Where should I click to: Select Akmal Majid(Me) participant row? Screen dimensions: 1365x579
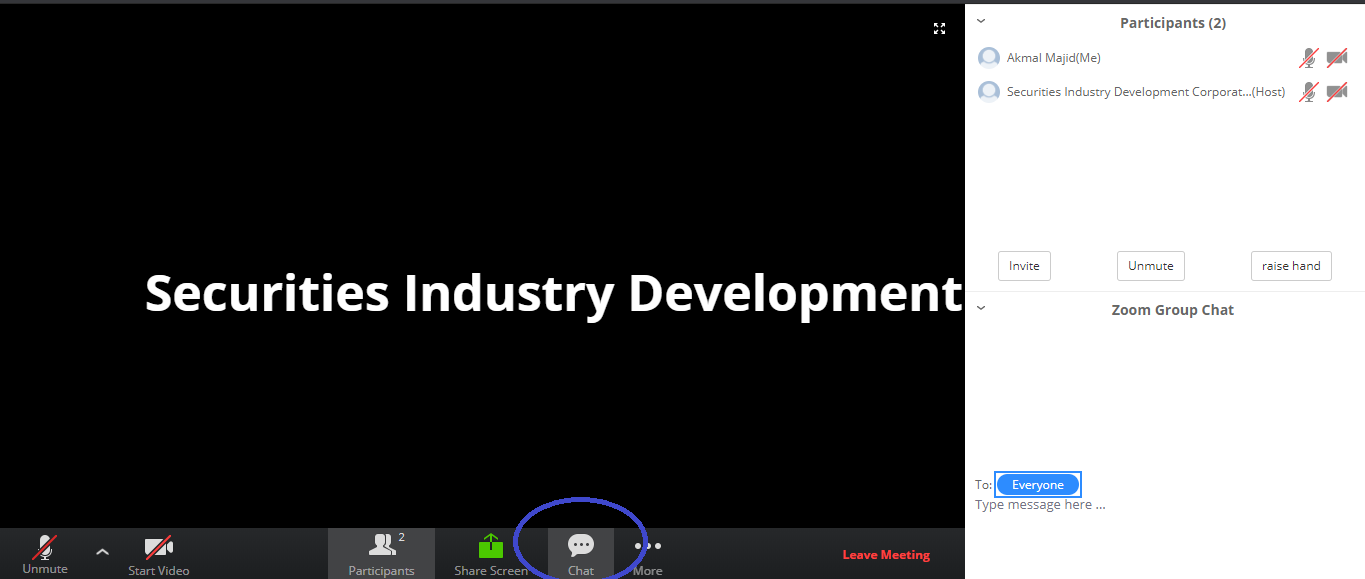1165,58
